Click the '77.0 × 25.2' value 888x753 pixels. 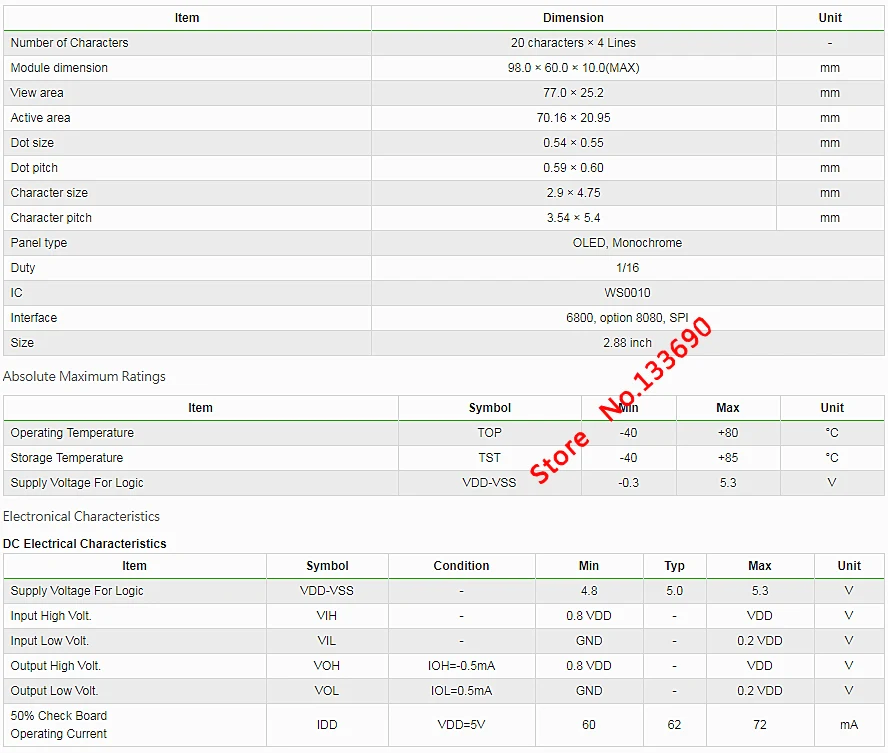(573, 93)
